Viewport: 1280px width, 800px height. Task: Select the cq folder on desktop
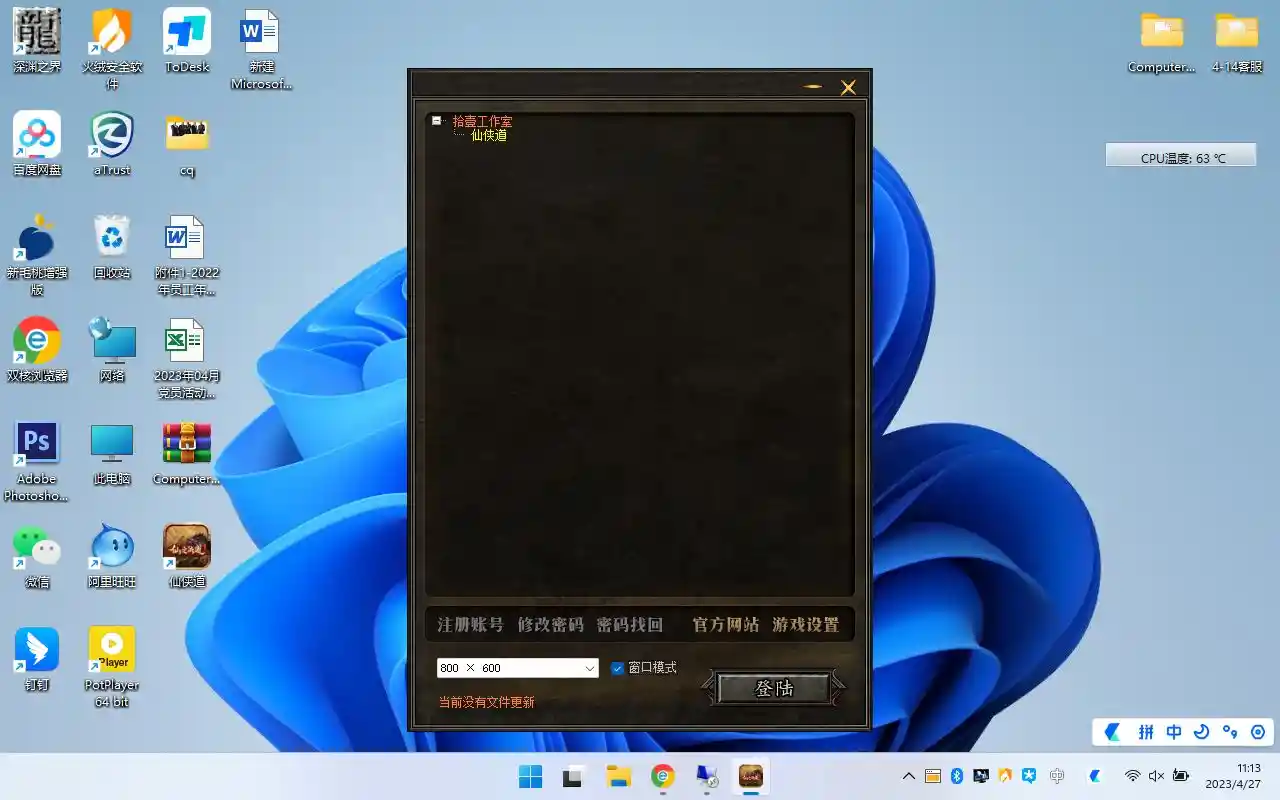187,144
